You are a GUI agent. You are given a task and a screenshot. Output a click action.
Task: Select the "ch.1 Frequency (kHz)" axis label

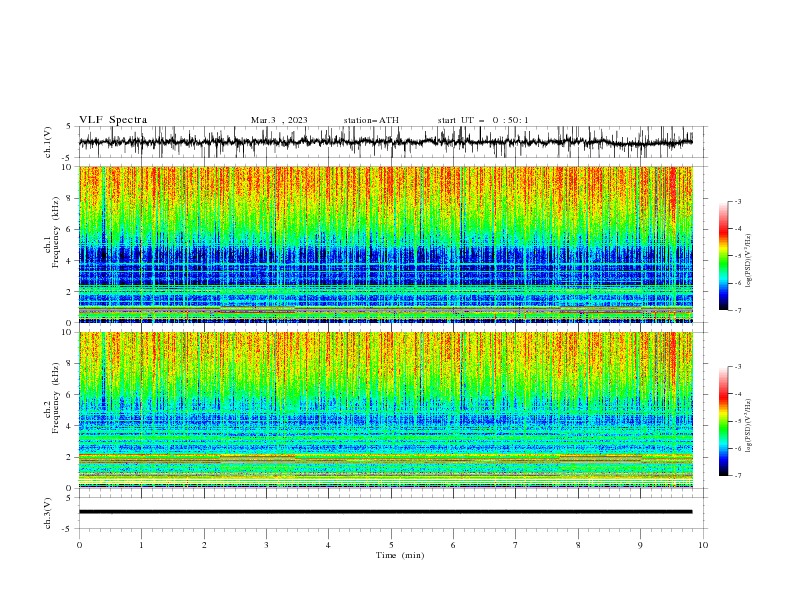(x=52, y=233)
